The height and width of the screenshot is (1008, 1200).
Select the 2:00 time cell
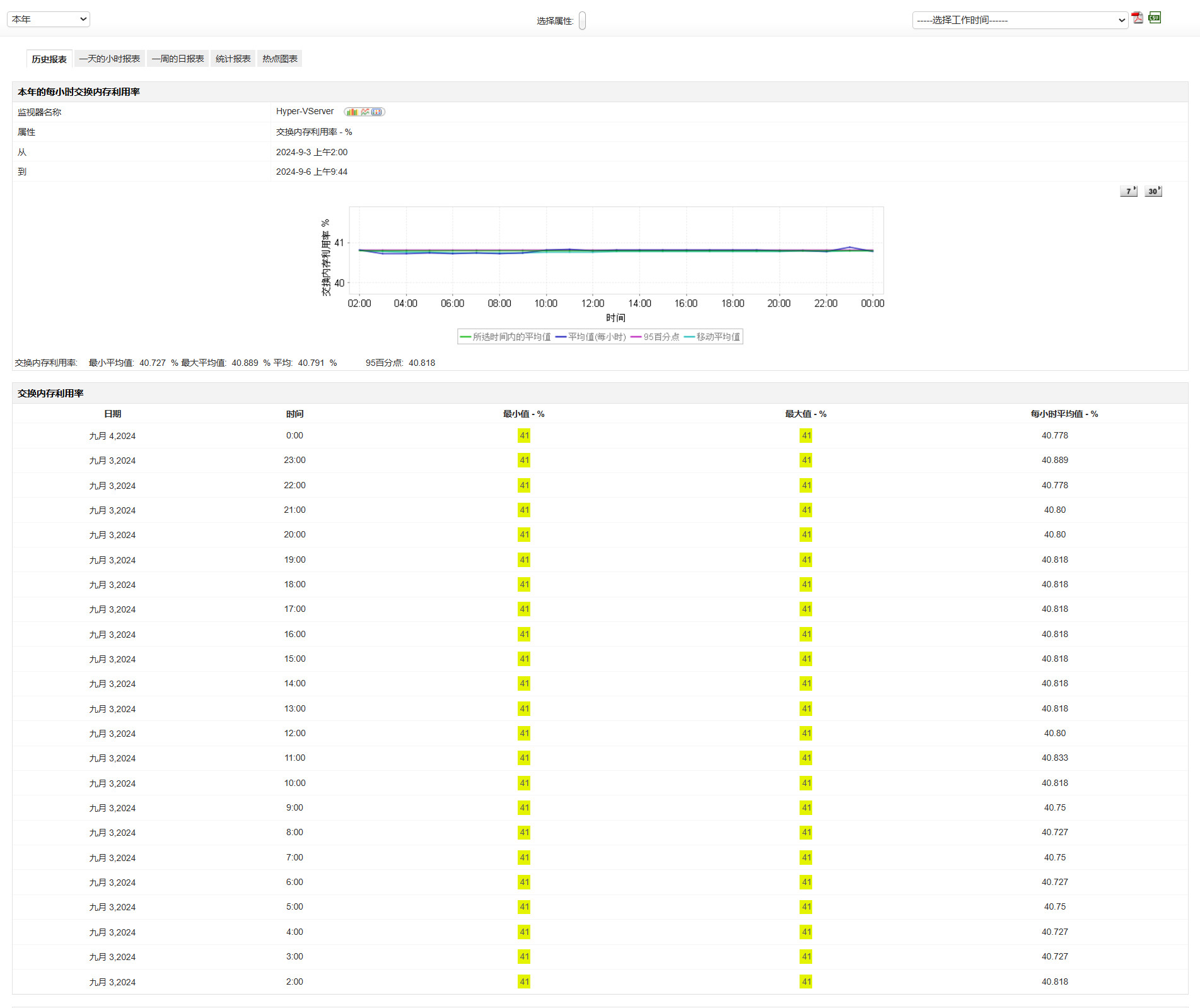pyautogui.click(x=294, y=982)
